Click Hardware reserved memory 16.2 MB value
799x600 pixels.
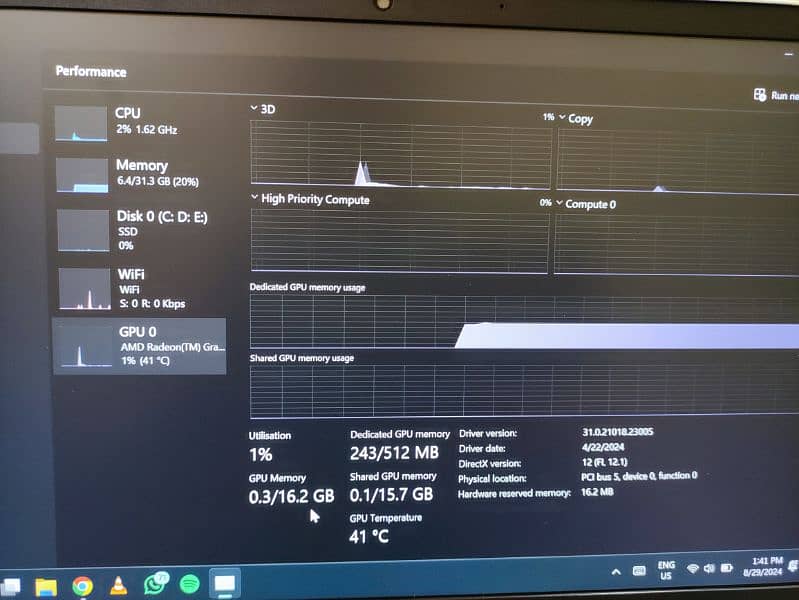coord(597,492)
